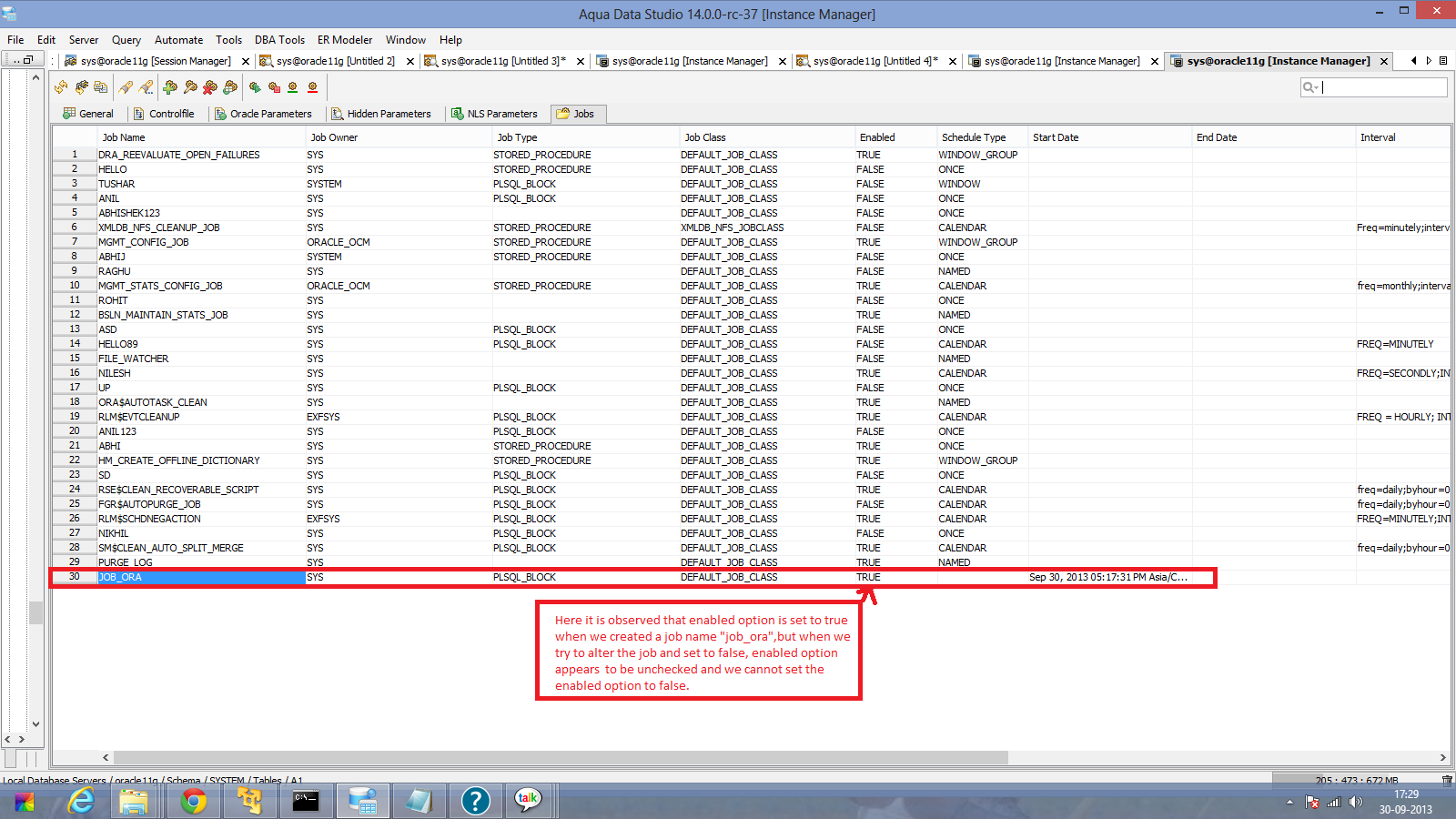
Task: Click the Create Job icon with green plus
Action: coord(170,87)
